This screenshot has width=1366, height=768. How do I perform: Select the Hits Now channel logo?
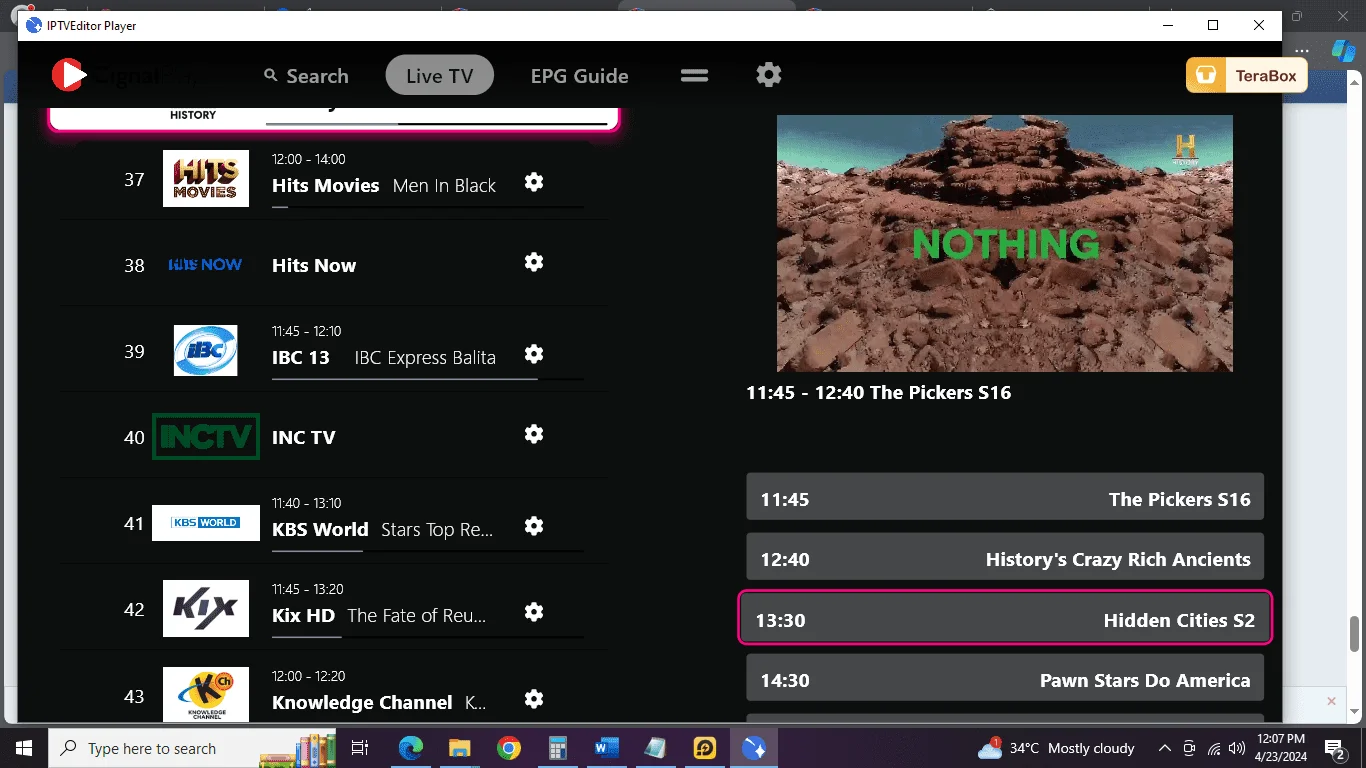point(206,265)
